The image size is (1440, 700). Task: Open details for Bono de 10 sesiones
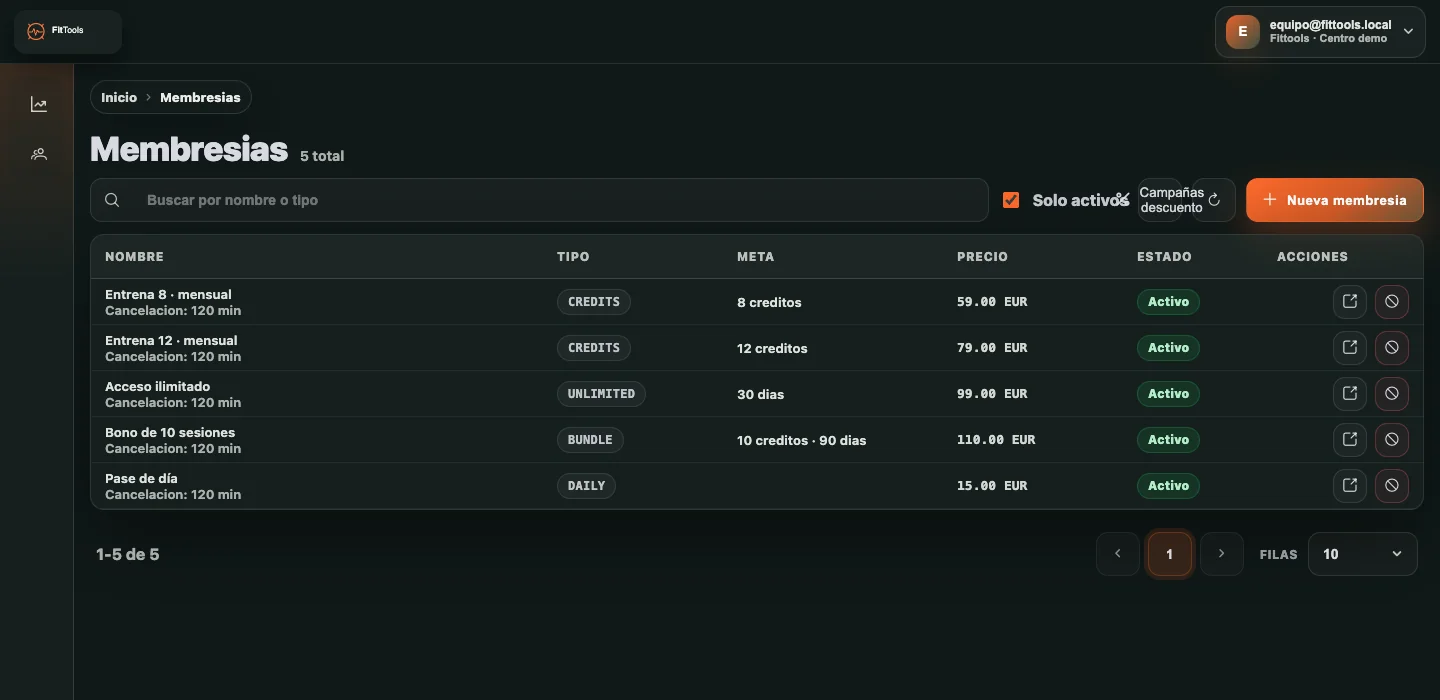click(1350, 440)
